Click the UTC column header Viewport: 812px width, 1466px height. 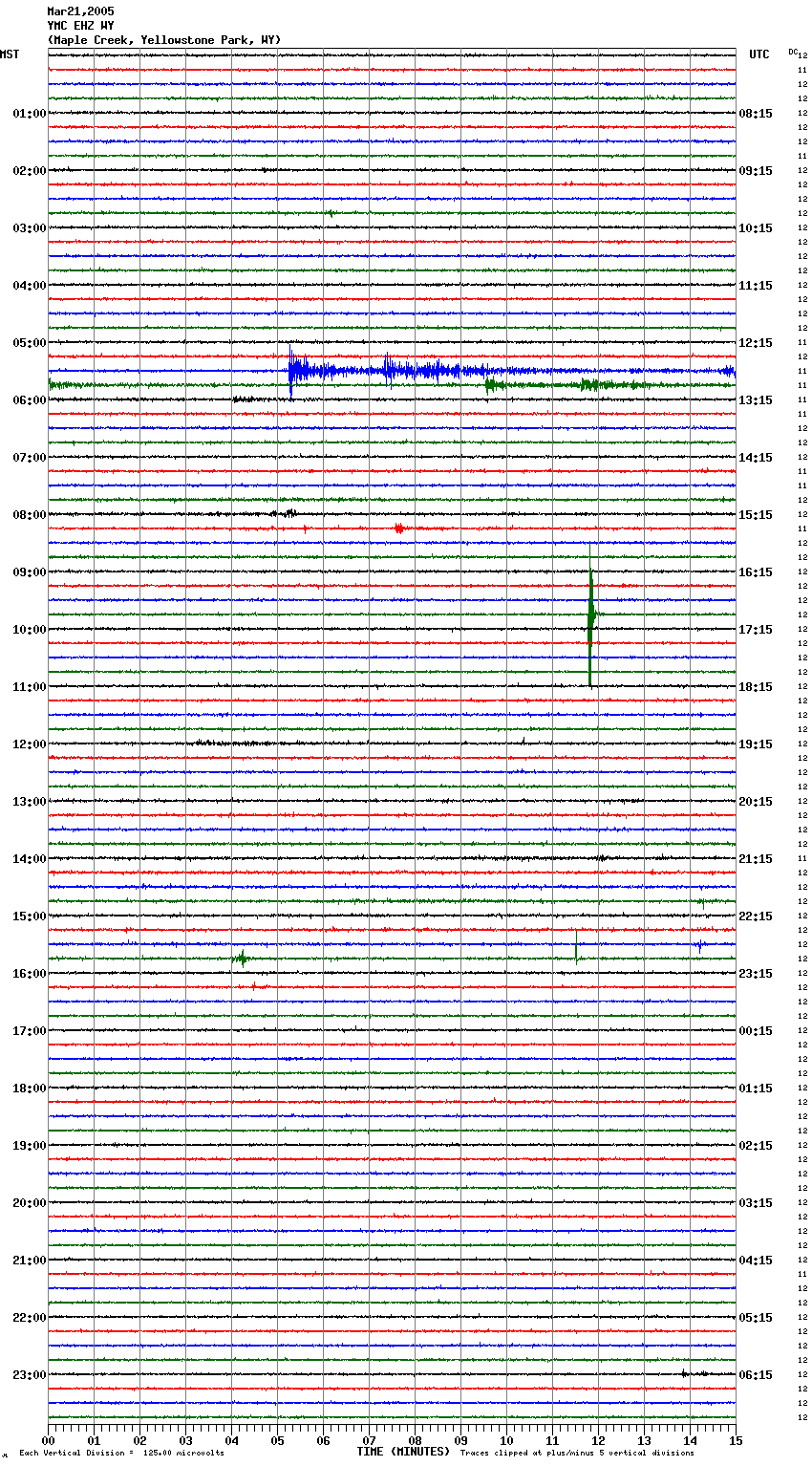(759, 54)
